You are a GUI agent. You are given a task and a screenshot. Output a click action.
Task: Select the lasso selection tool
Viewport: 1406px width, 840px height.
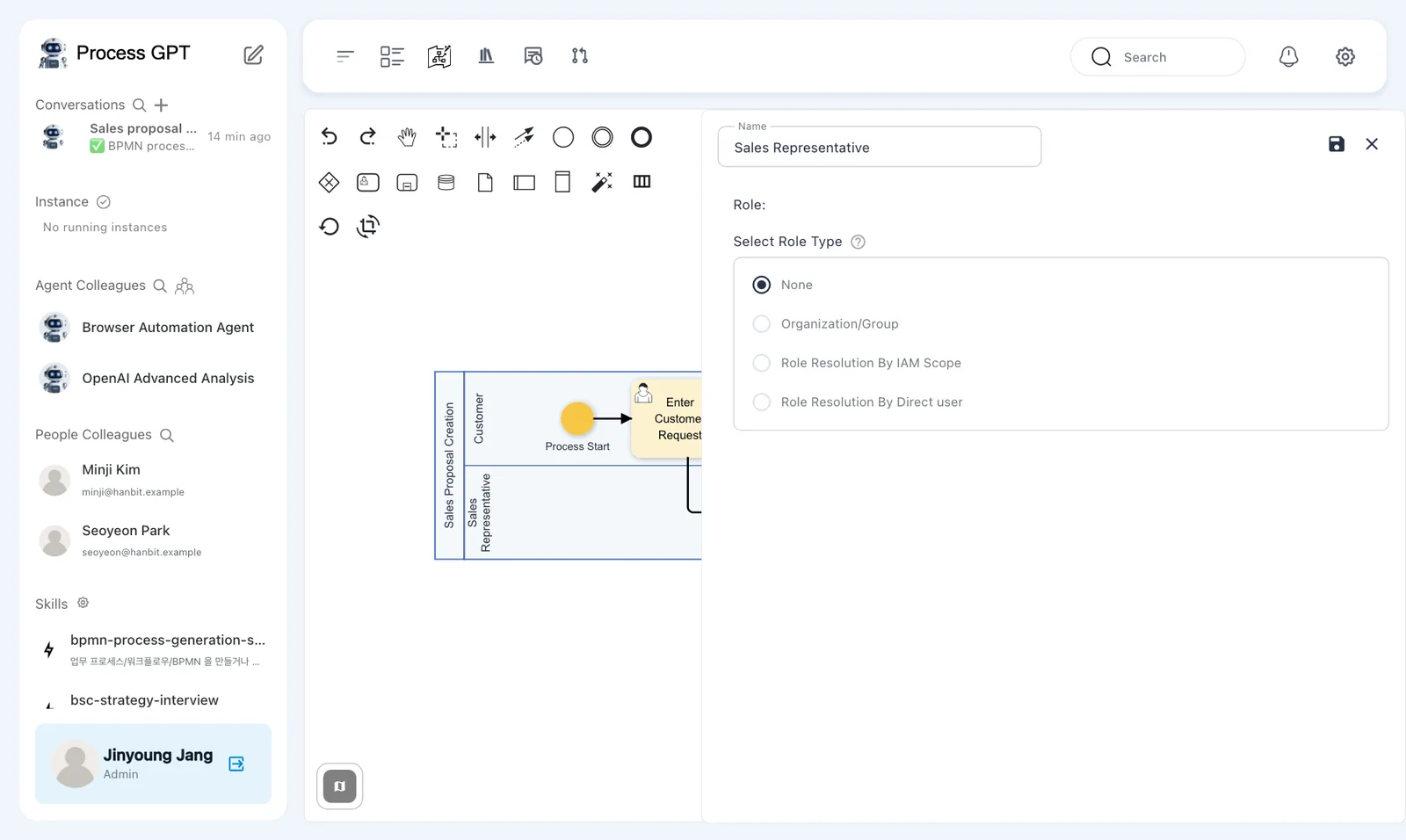446,137
